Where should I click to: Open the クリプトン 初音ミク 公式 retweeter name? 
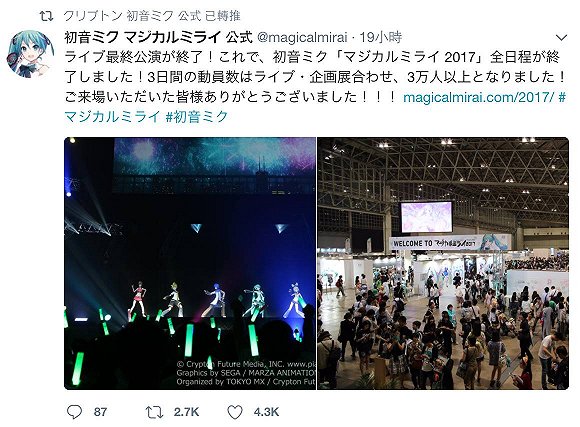(x=132, y=16)
